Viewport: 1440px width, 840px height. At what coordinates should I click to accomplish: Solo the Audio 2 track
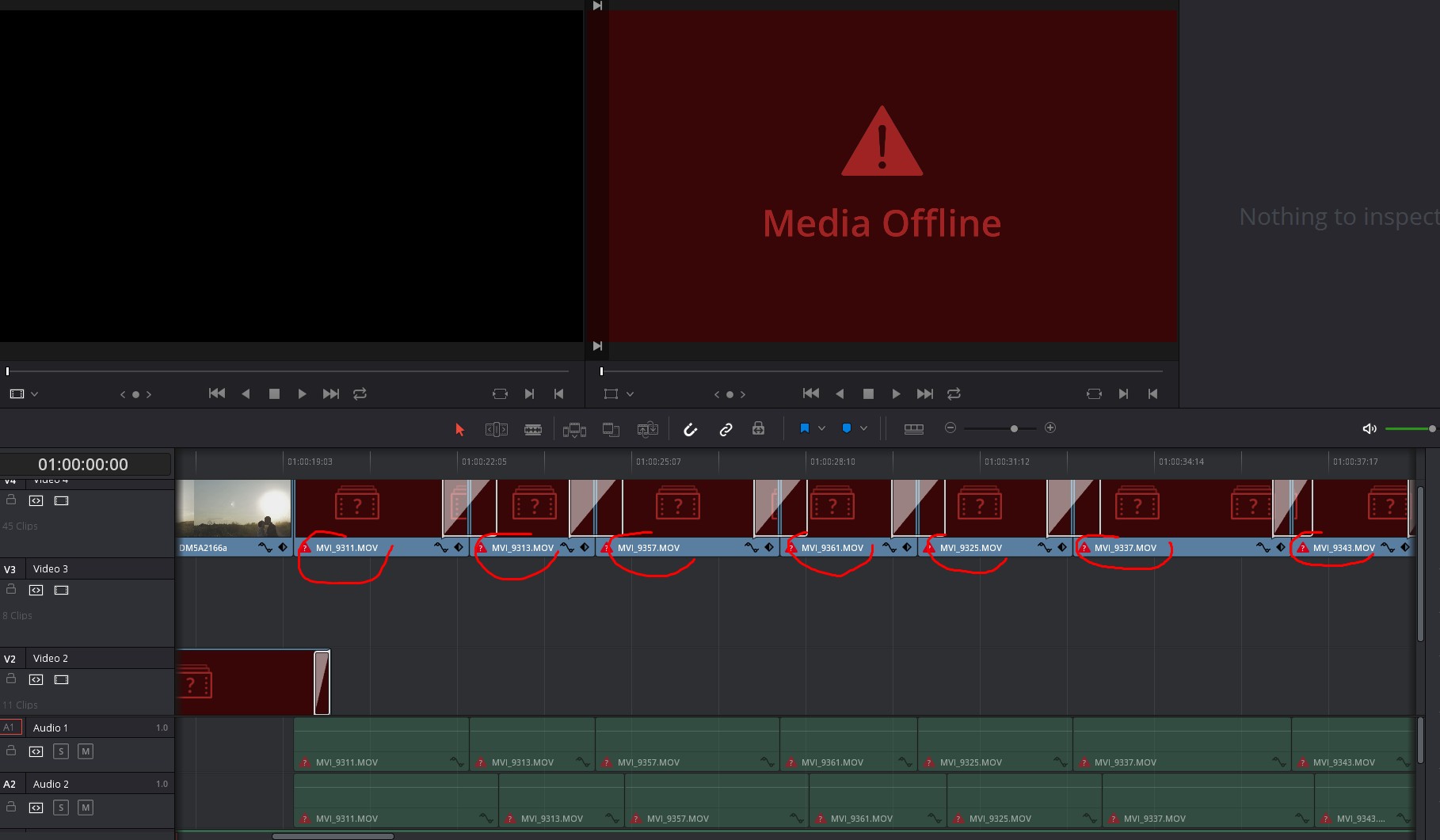pyautogui.click(x=61, y=808)
